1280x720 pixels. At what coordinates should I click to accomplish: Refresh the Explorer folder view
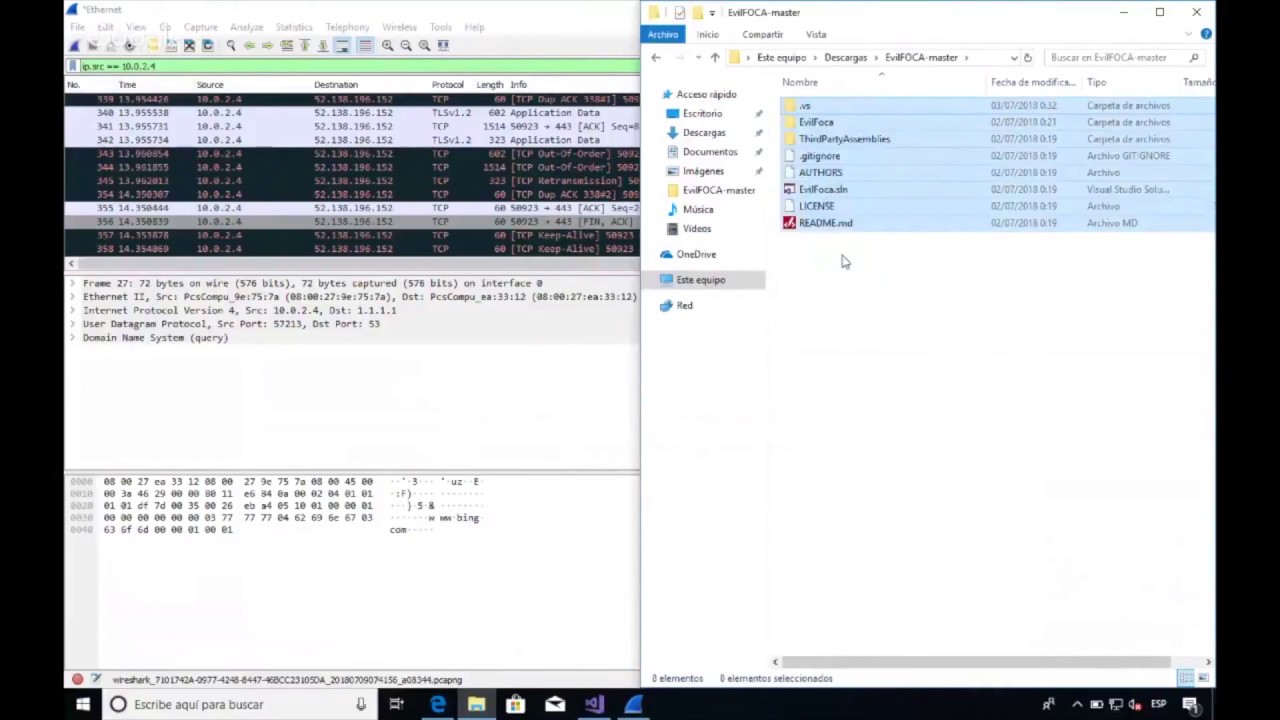[x=1027, y=58]
